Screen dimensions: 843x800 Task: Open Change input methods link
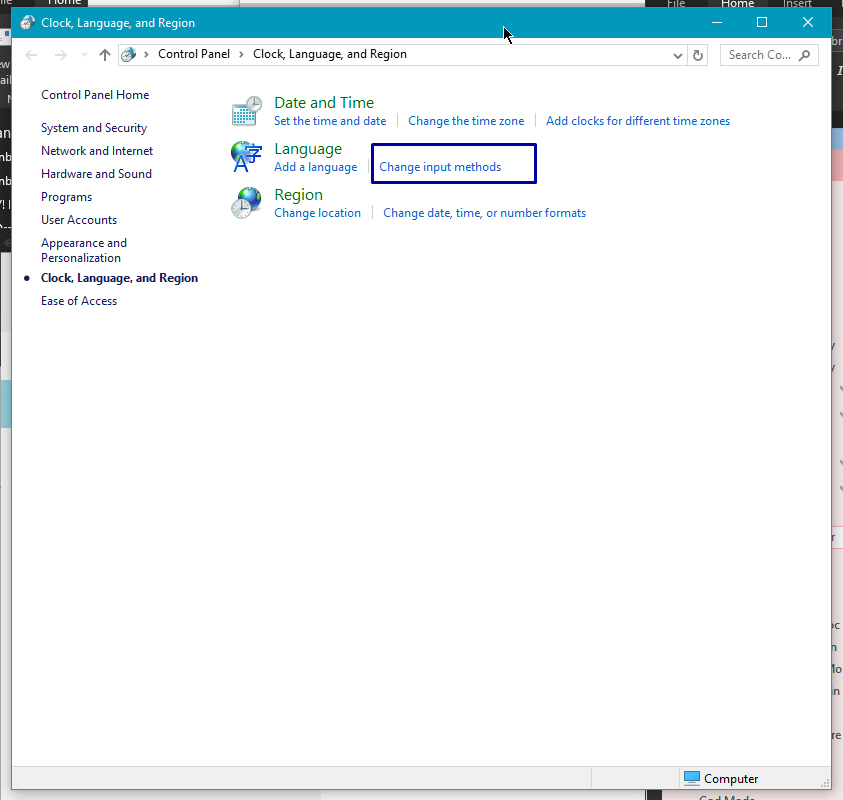tap(440, 167)
